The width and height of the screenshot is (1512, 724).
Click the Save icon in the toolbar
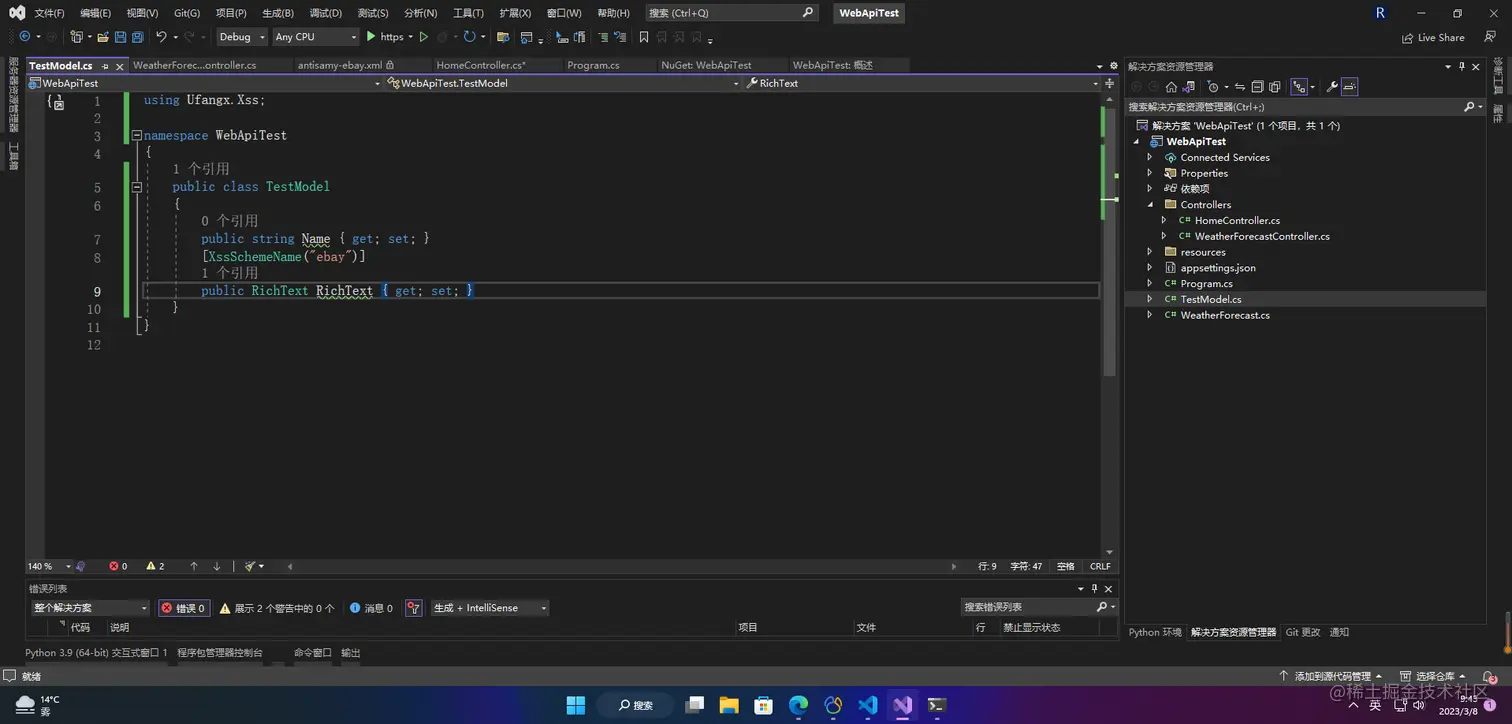pyautogui.click(x=120, y=37)
